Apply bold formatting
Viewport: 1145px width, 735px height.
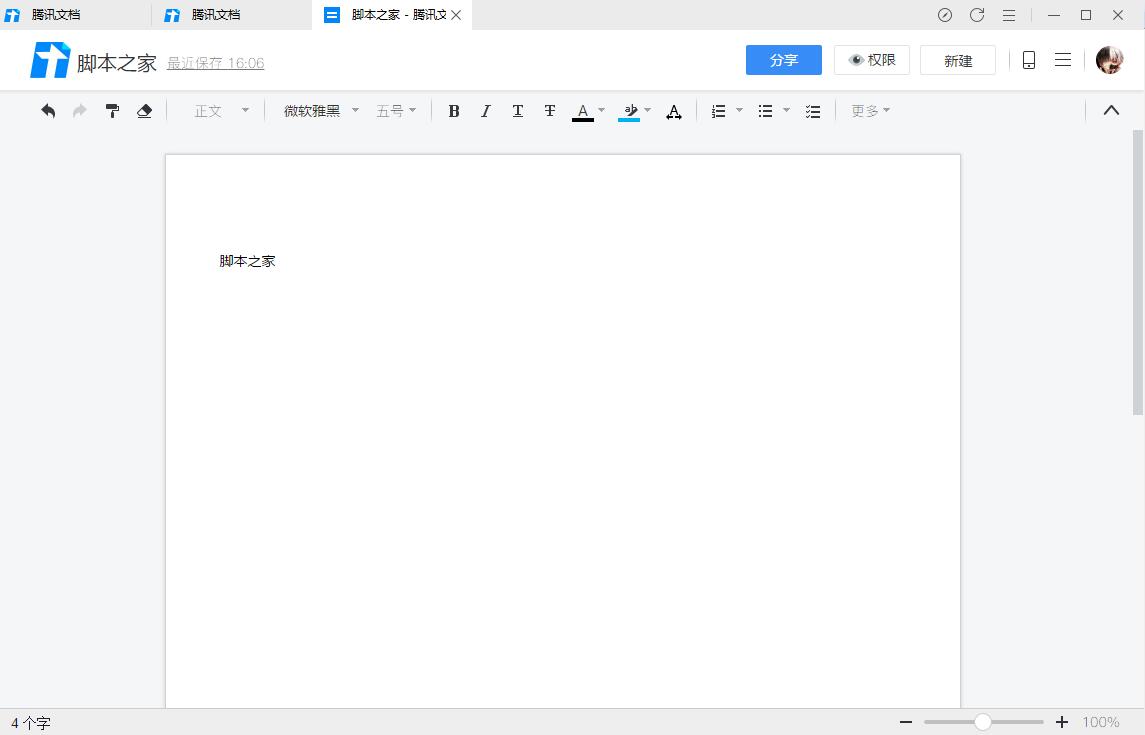[454, 110]
